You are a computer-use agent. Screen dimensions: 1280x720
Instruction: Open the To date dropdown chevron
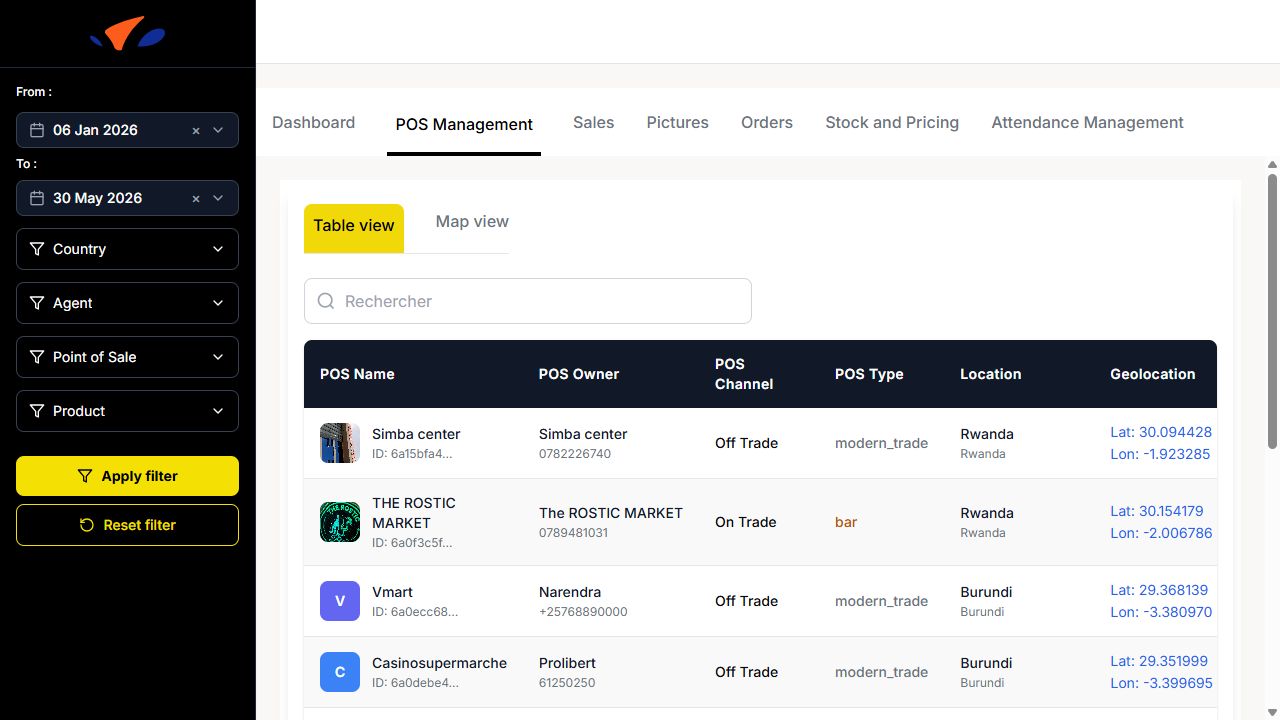218,198
